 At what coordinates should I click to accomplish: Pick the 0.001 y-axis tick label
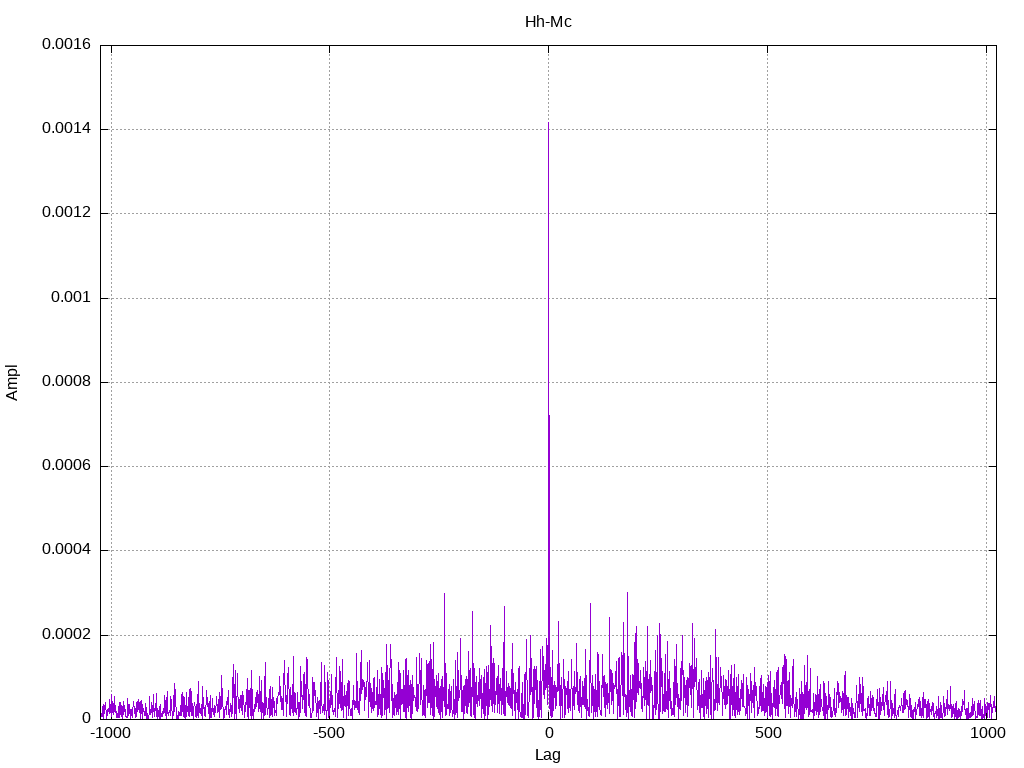point(73,298)
